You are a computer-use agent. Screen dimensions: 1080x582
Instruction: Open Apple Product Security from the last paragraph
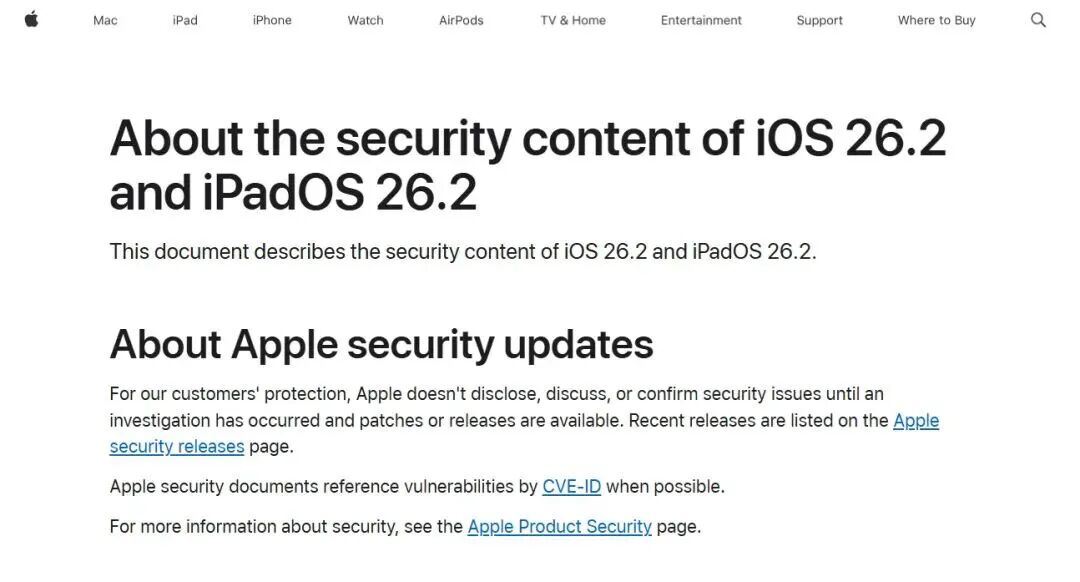(x=559, y=526)
